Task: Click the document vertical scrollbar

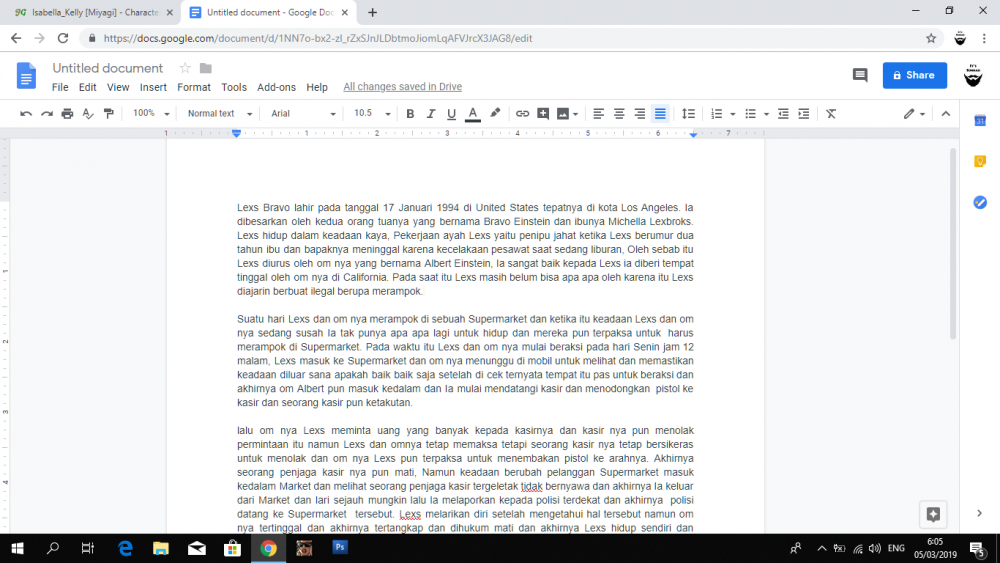Action: pyautogui.click(x=953, y=244)
